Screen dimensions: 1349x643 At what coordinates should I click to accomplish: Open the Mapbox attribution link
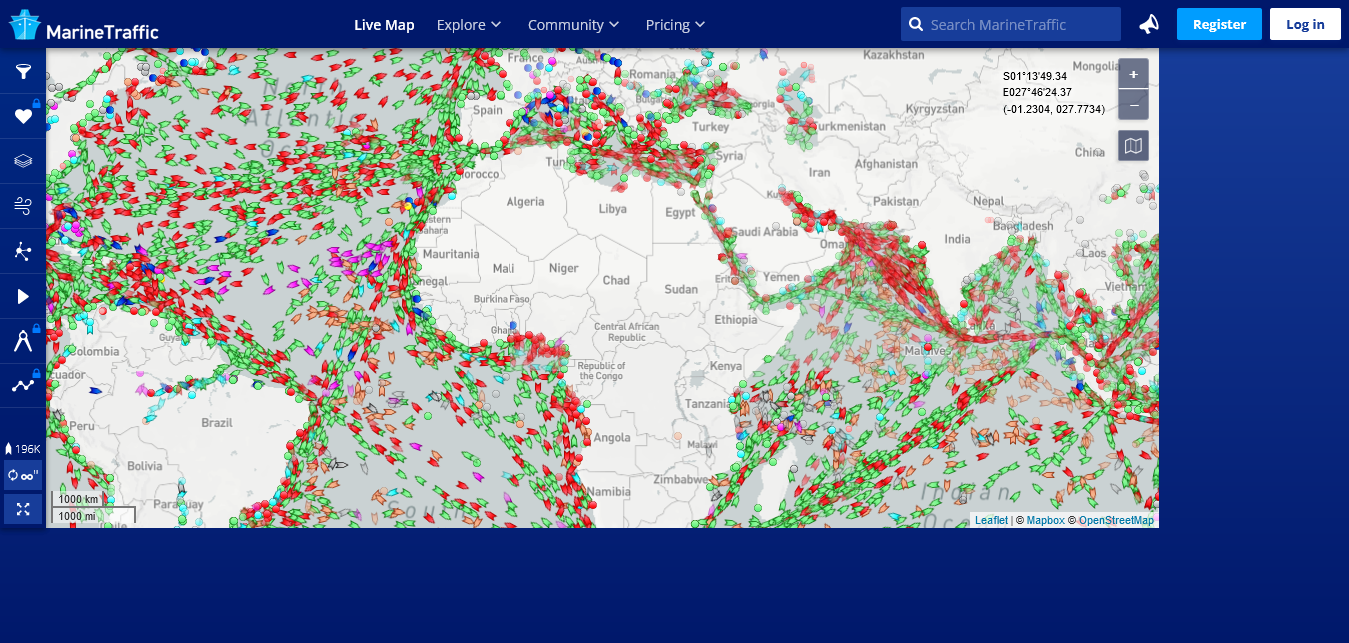[x=1045, y=520]
